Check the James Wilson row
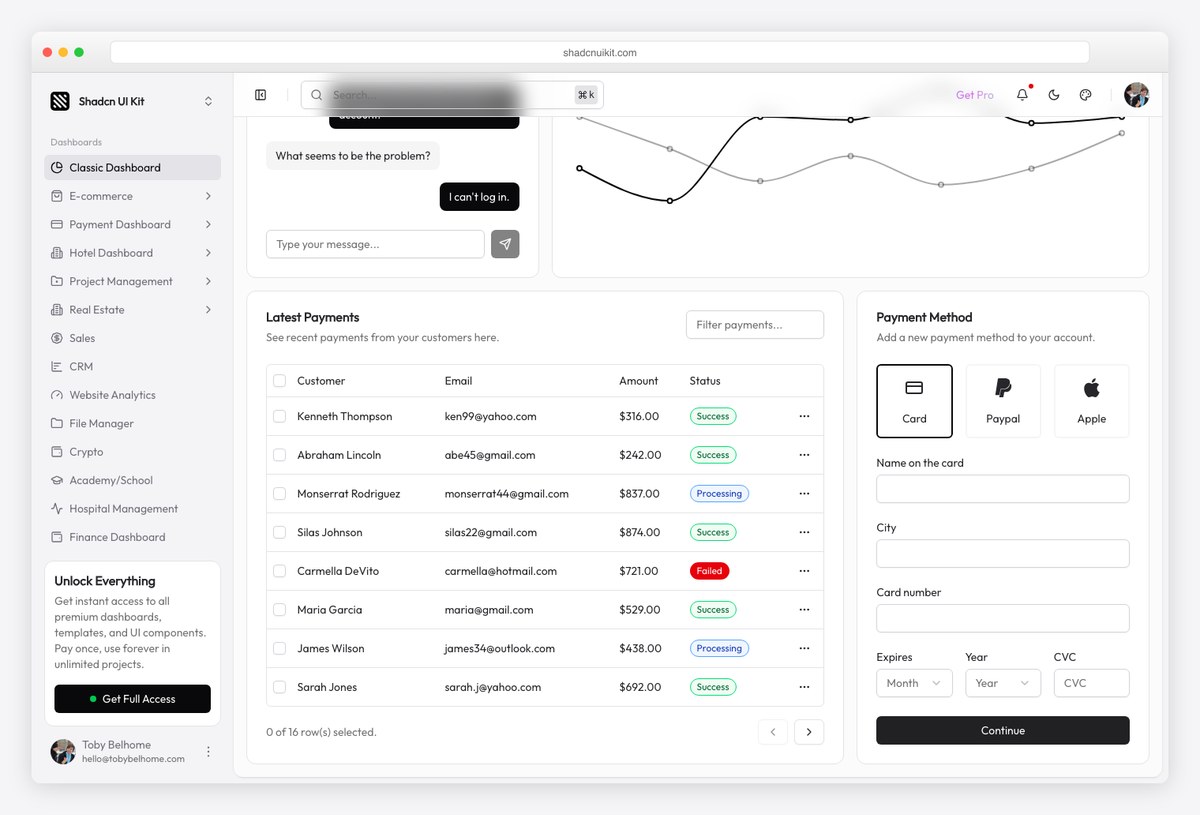 [x=280, y=648]
